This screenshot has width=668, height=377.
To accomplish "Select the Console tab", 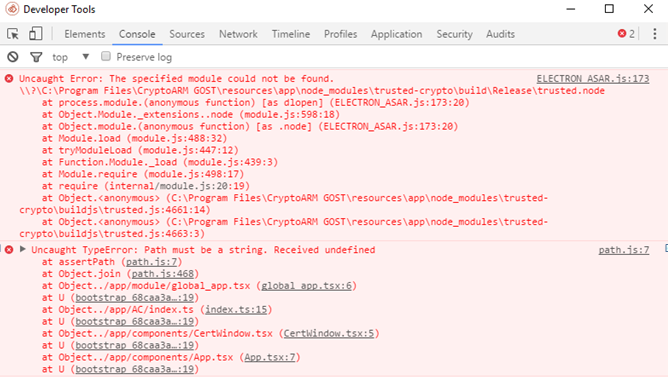I will 137,34.
